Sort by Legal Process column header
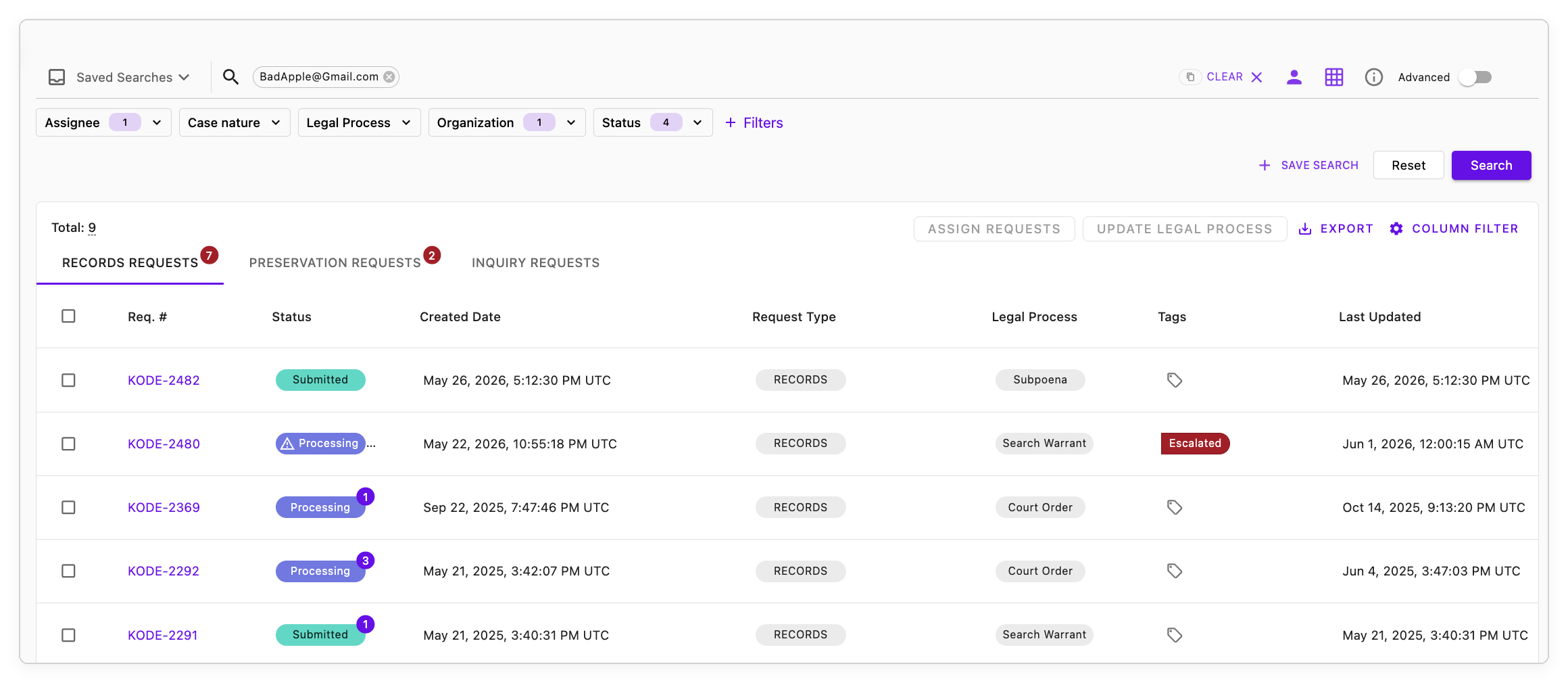 coord(1034,316)
